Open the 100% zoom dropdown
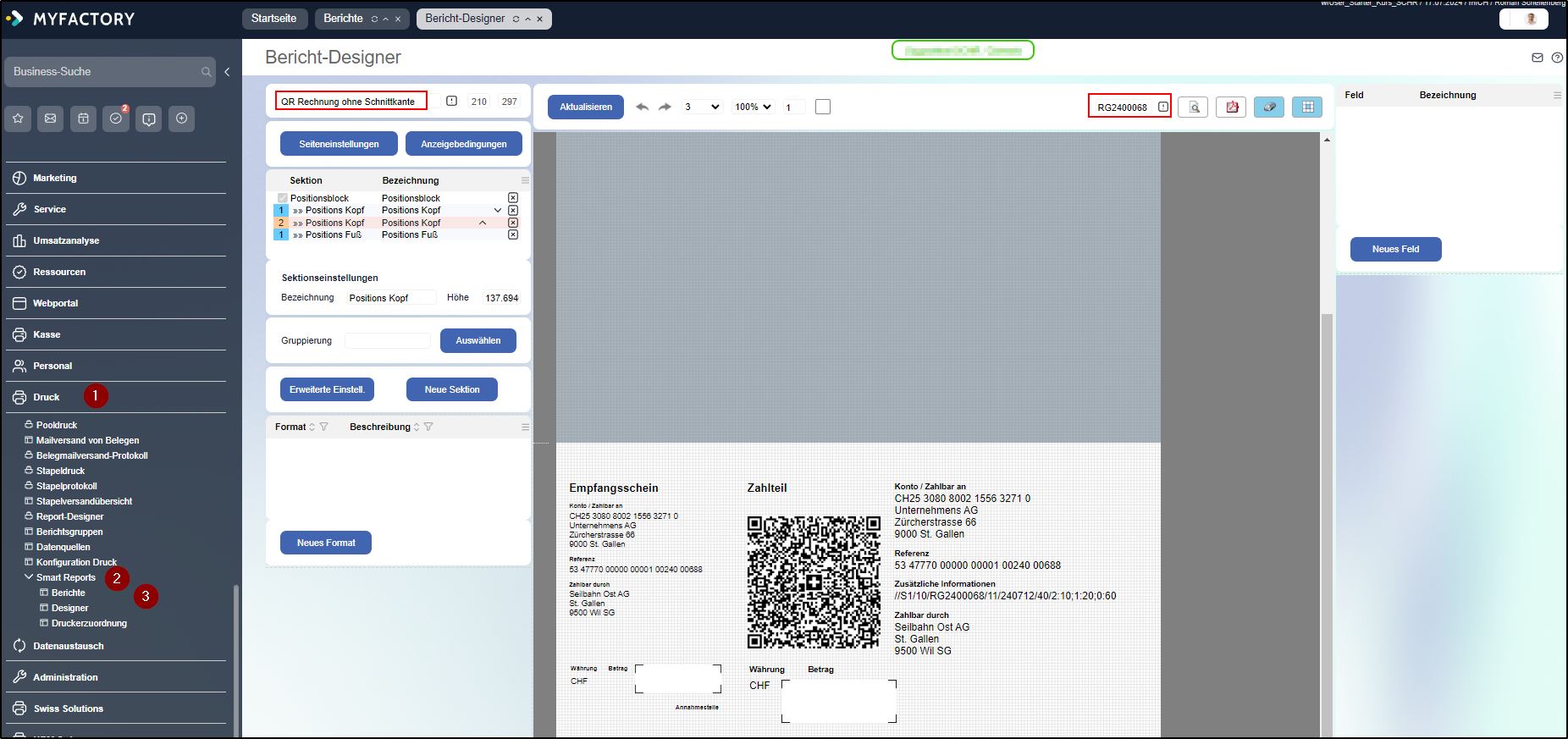This screenshot has width=1568, height=739. tap(754, 107)
